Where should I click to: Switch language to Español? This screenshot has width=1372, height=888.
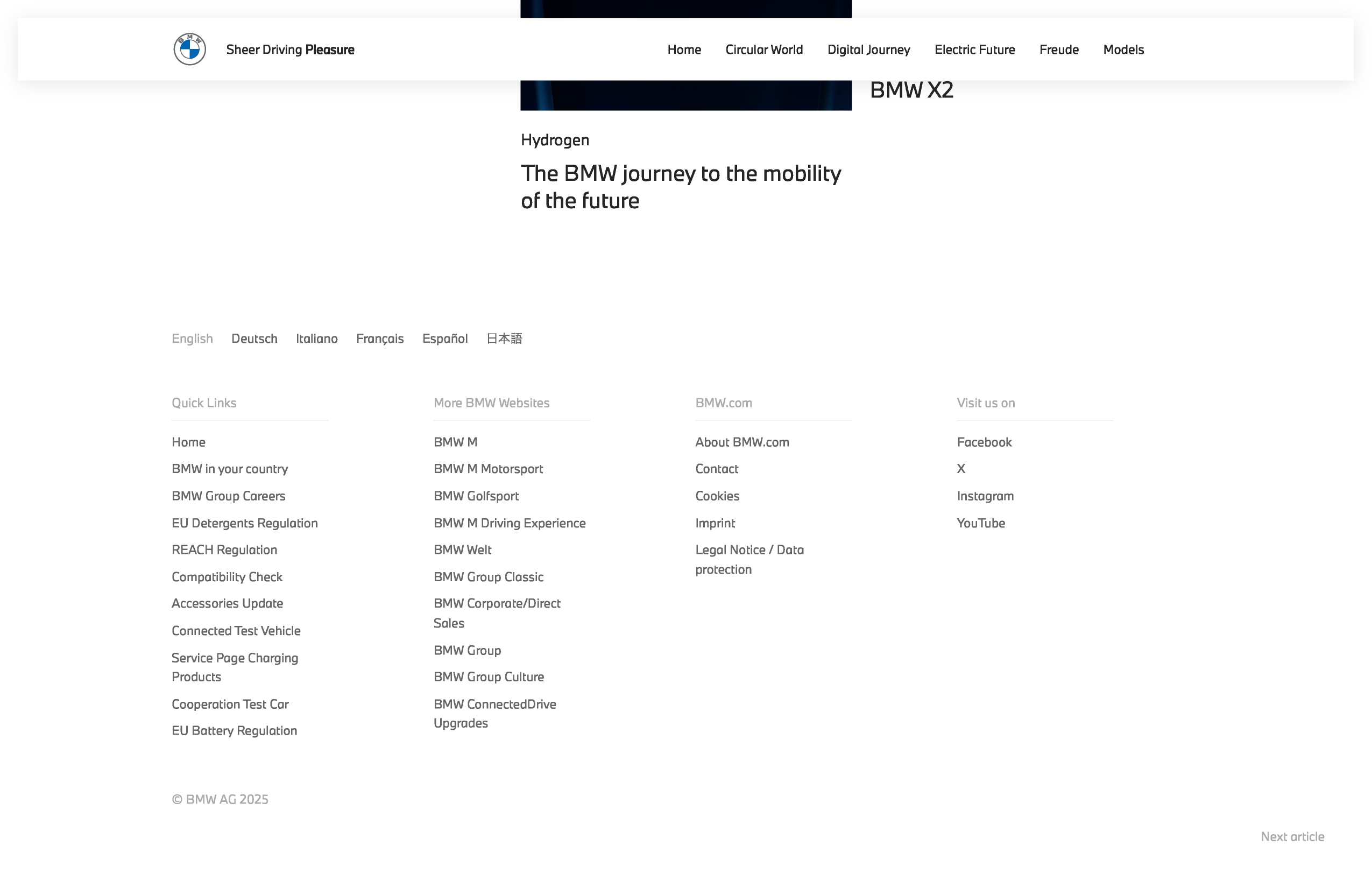[444, 339]
